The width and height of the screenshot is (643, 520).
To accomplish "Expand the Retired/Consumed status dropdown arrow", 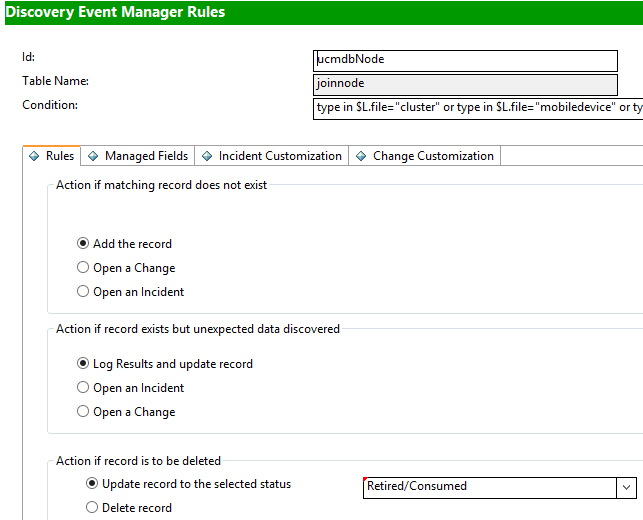I will click(x=627, y=487).
